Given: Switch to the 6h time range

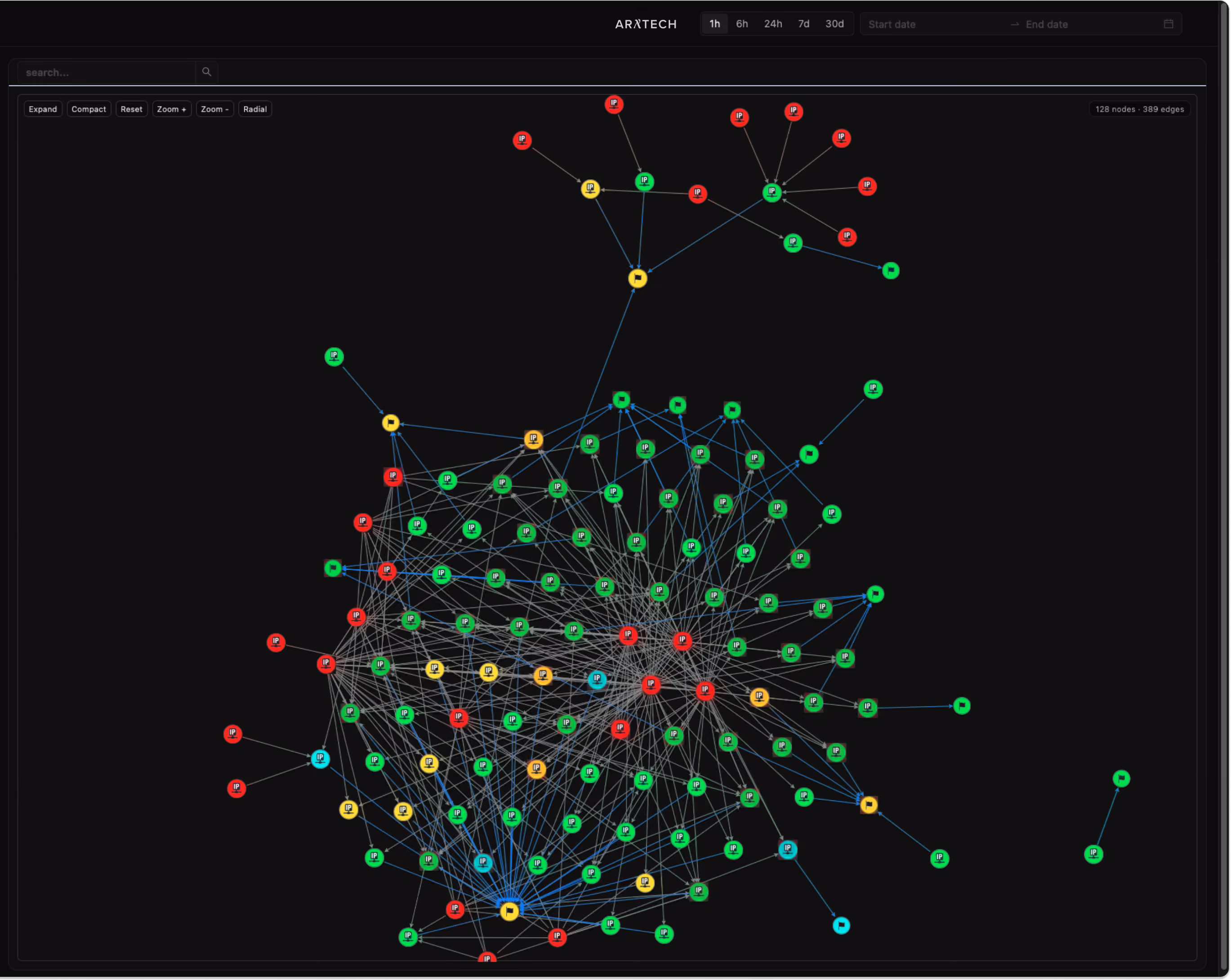Looking at the screenshot, I should 742,24.
